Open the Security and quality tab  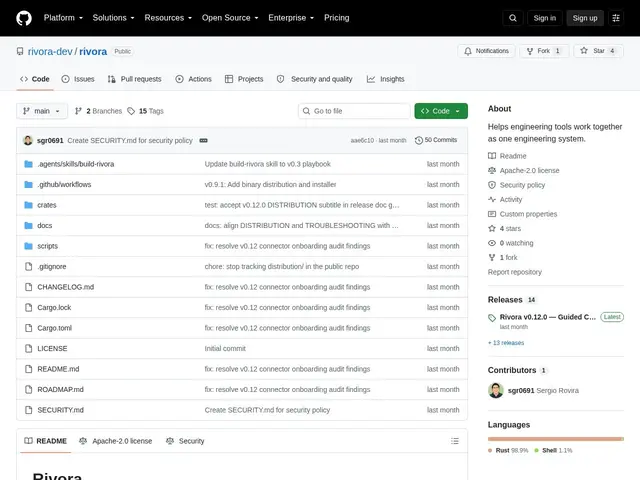314,79
